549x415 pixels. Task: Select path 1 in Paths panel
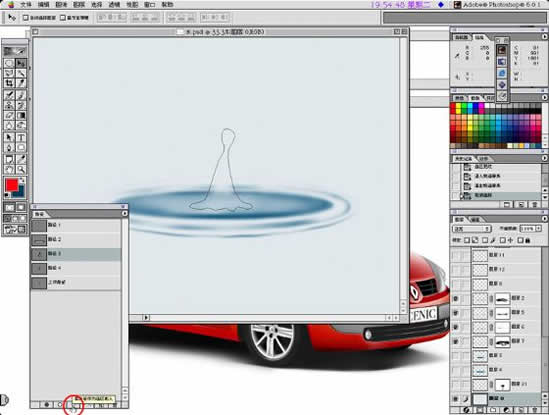click(x=76, y=225)
